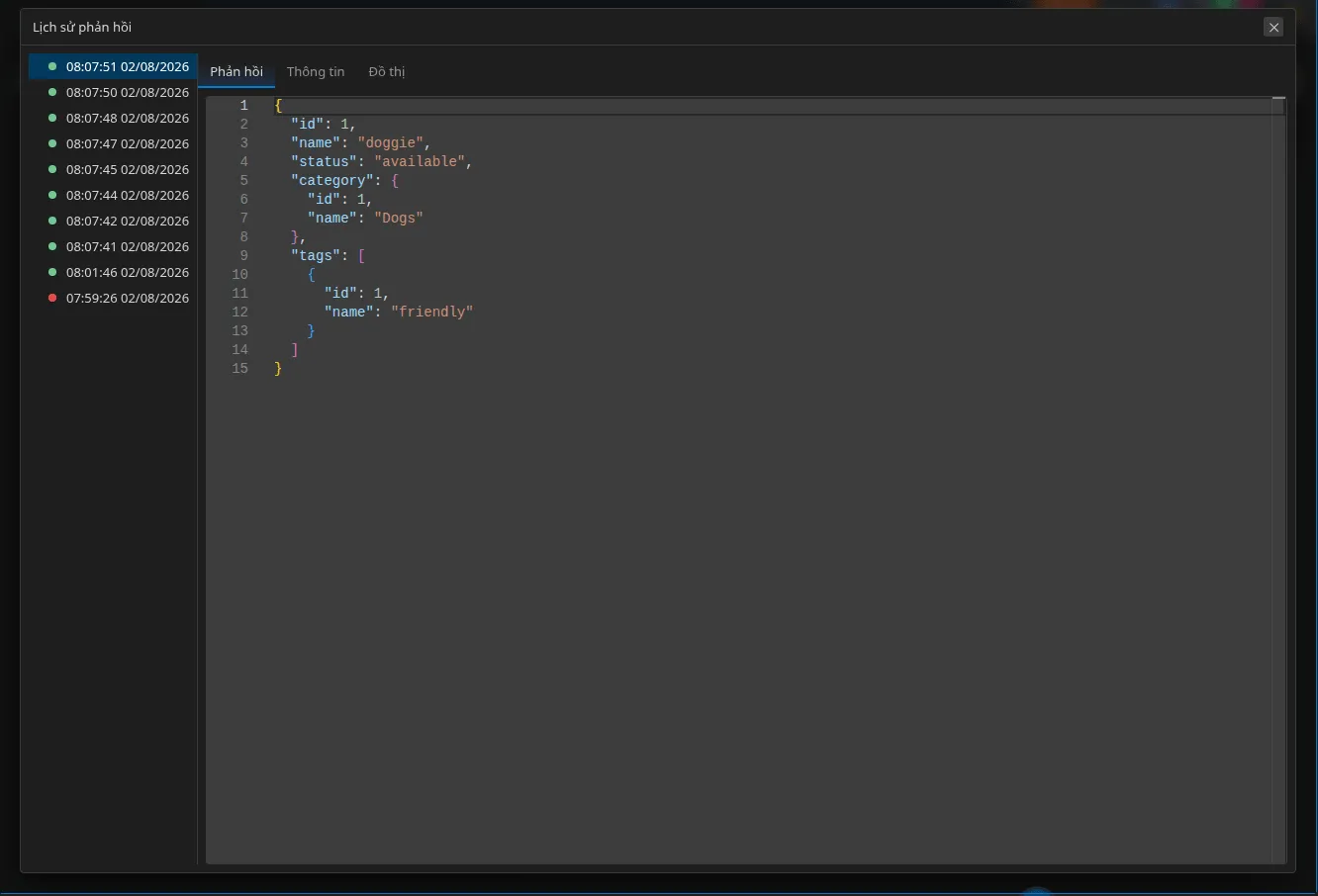
Task: Click the "Lịch sử phản hồi" dialog title
Action: tap(82, 27)
